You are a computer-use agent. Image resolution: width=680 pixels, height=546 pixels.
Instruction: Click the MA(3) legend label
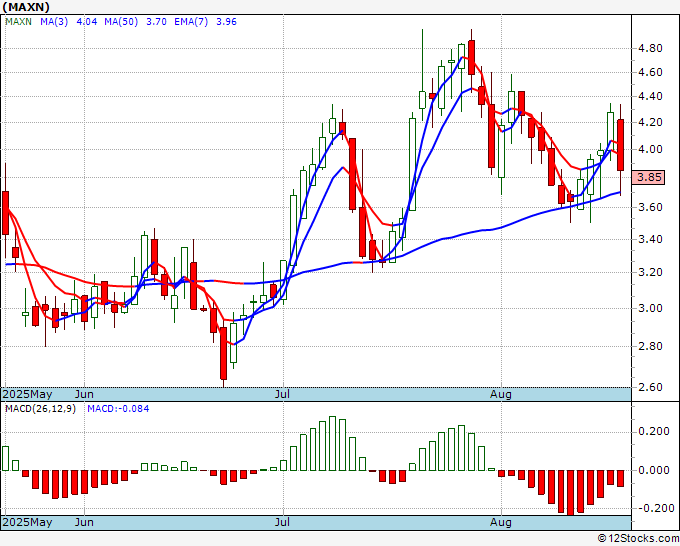click(54, 22)
